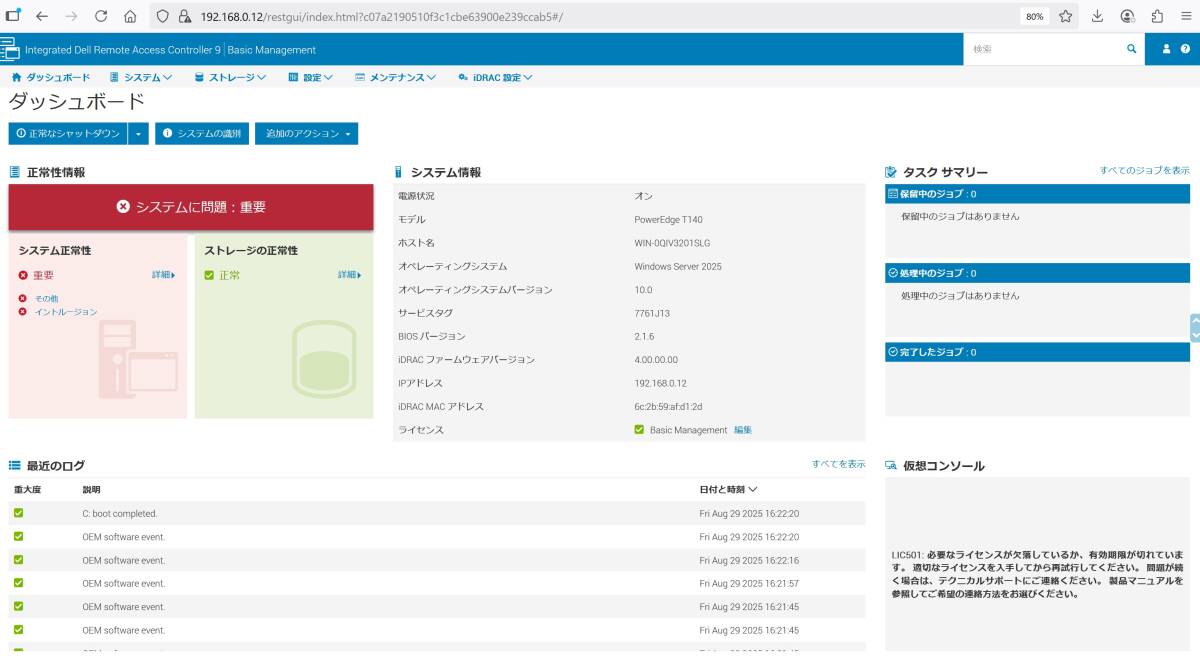1200x659 pixels.
Task: Open the メンテナンス menu
Action: pyautogui.click(x=396, y=77)
